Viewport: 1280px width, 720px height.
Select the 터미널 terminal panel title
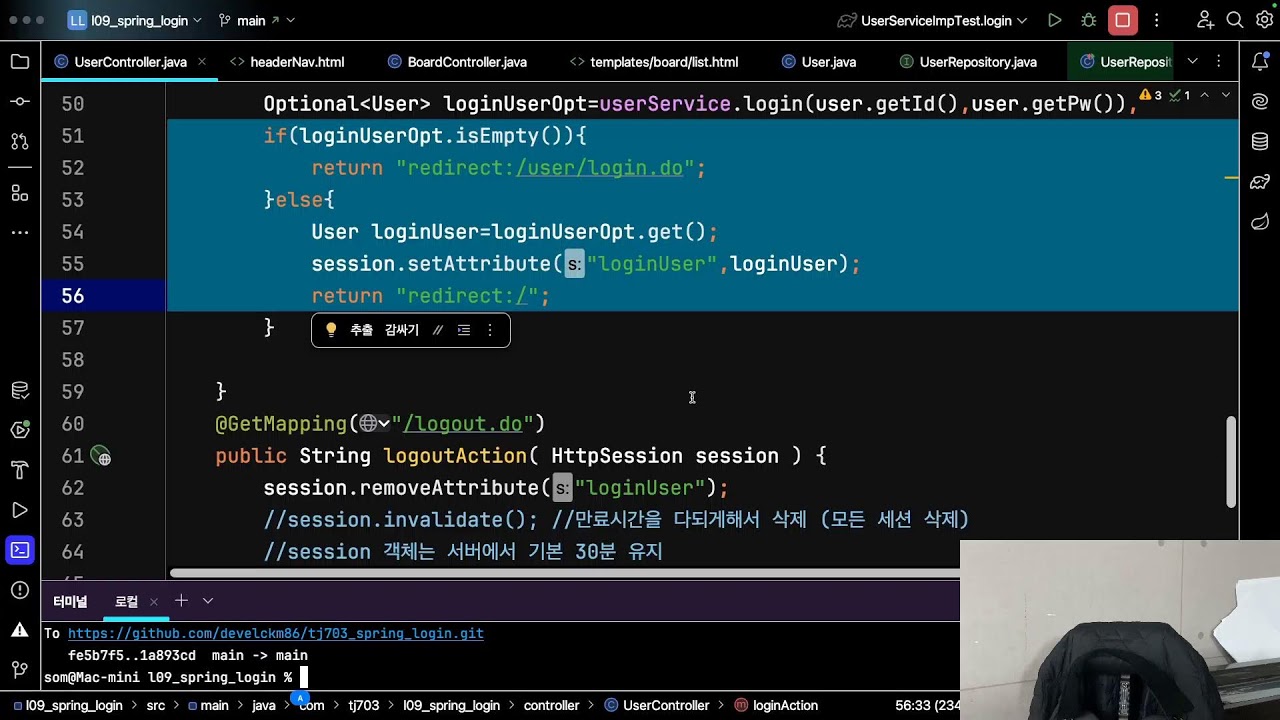pyautogui.click(x=70, y=601)
